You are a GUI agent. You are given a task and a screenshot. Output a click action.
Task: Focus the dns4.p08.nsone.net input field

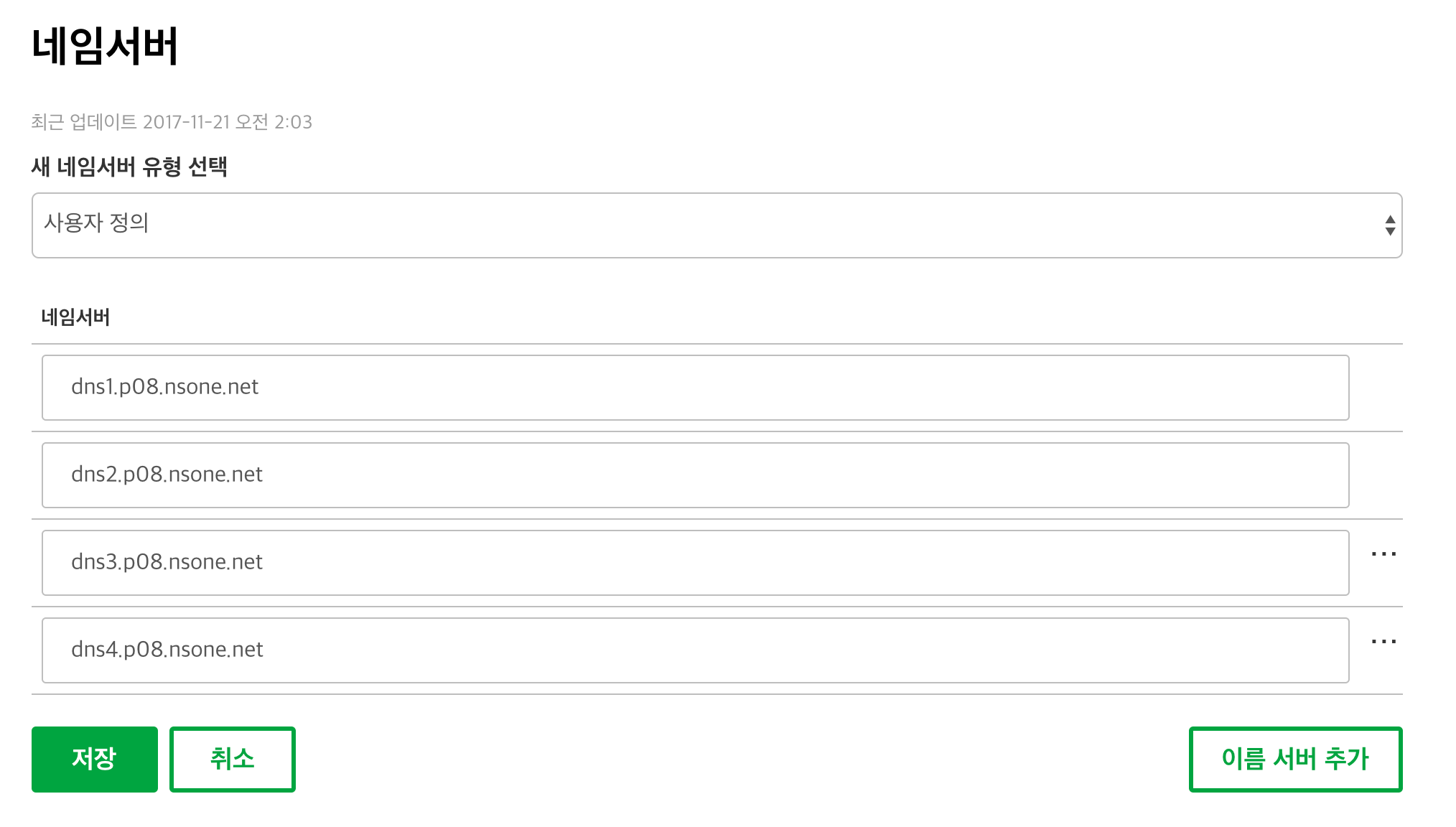pyautogui.click(x=695, y=650)
